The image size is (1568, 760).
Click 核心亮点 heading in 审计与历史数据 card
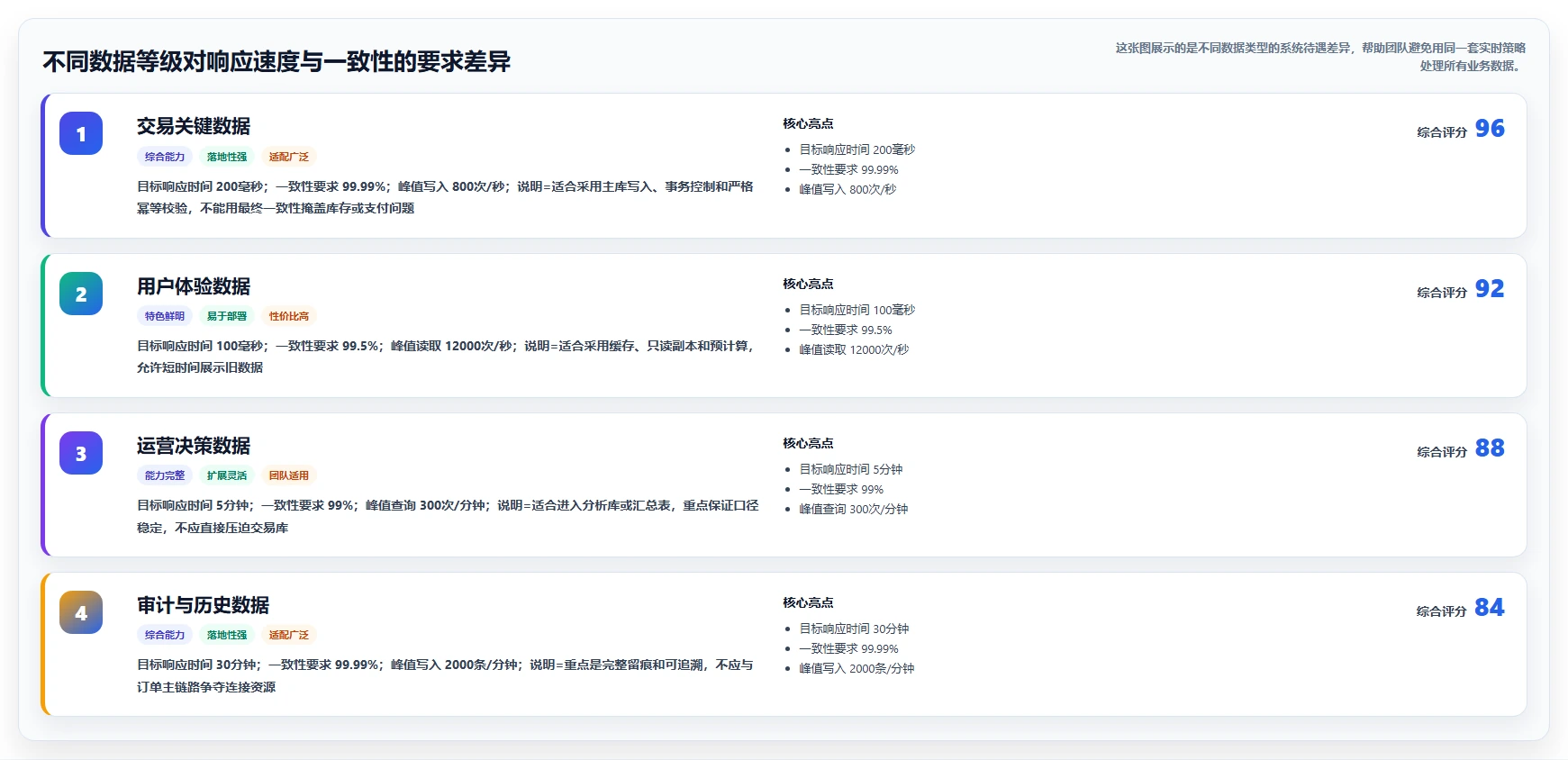808,602
